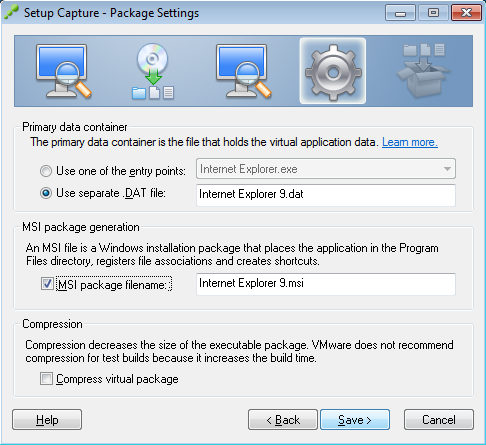Go to previous step with Back button

(283, 420)
